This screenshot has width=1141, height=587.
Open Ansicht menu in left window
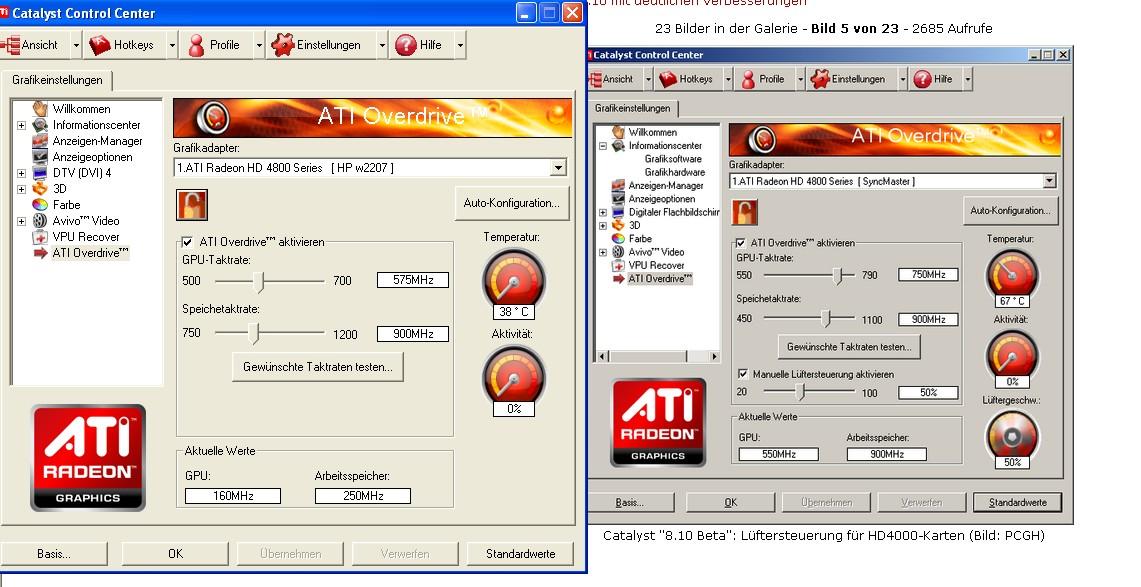click(x=33, y=45)
